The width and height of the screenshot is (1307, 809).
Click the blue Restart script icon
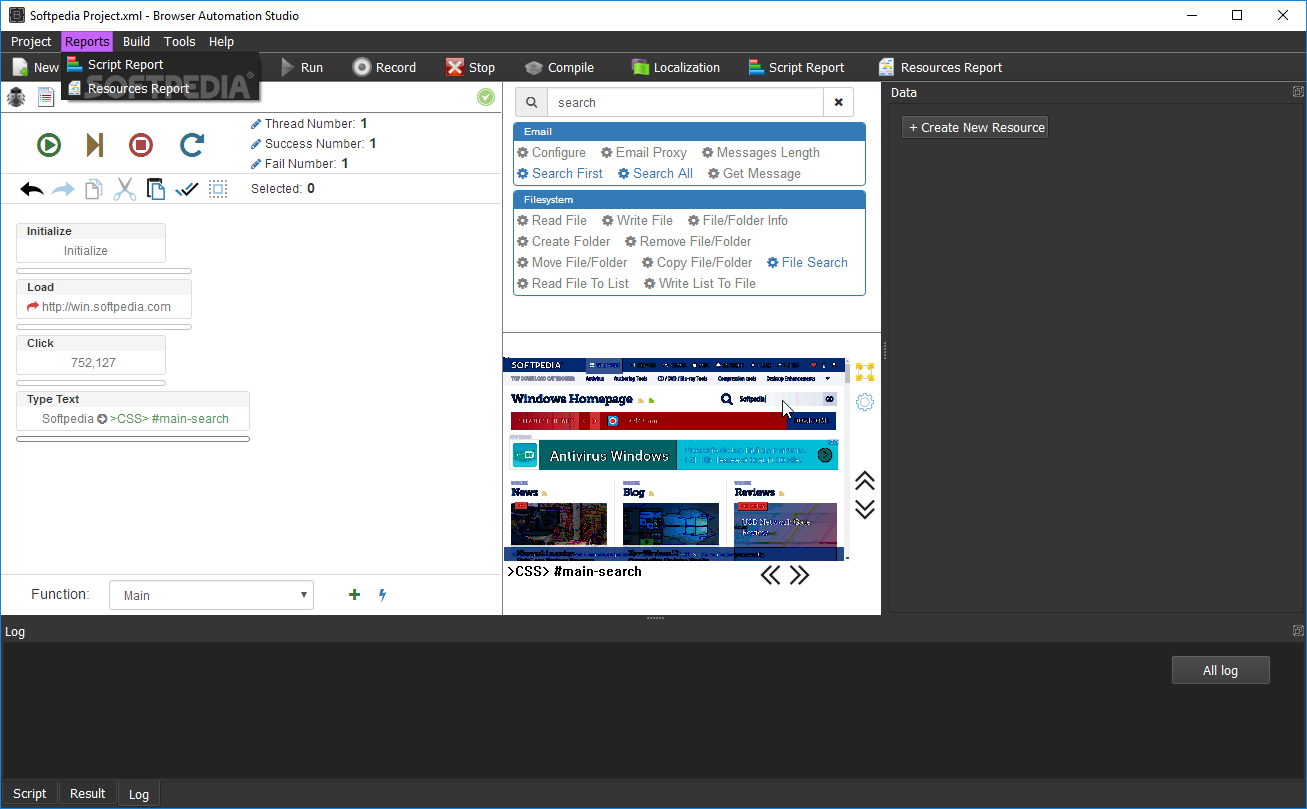pyautogui.click(x=192, y=145)
